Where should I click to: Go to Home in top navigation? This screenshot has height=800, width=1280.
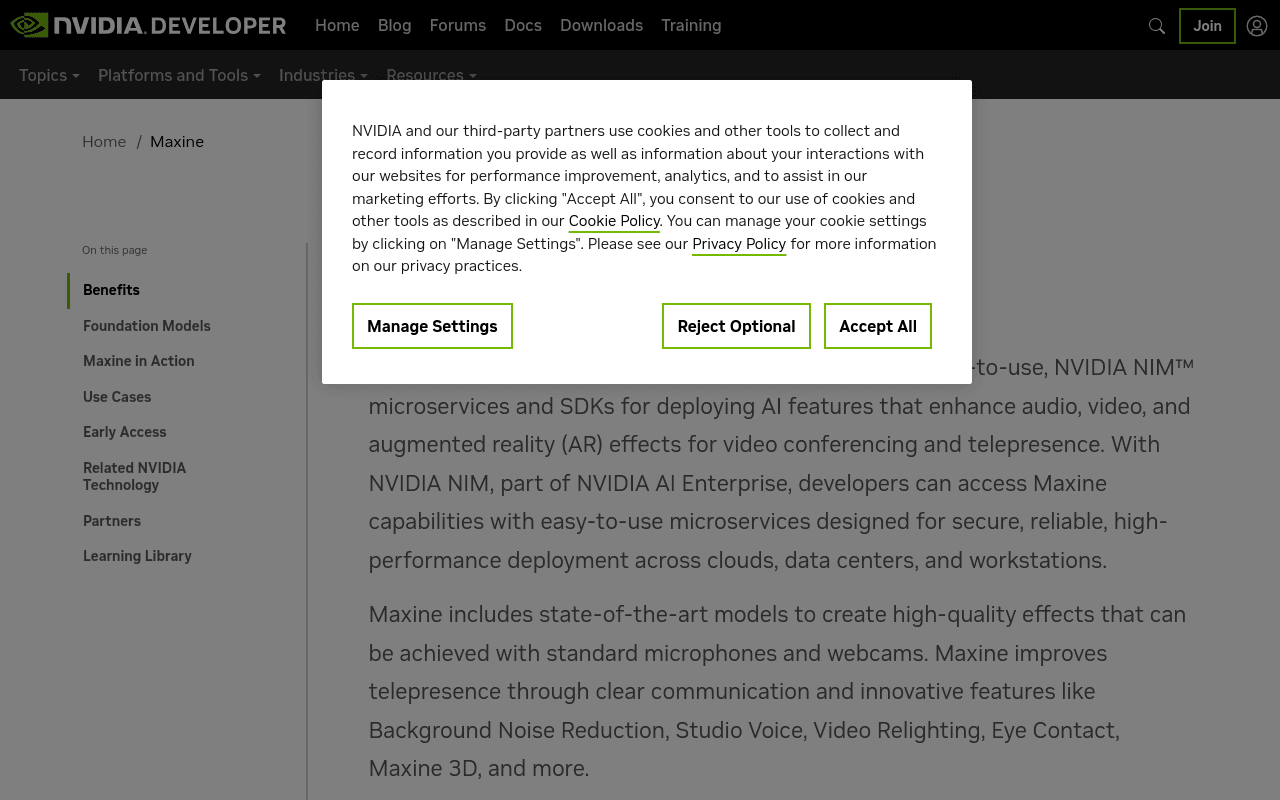click(x=337, y=25)
